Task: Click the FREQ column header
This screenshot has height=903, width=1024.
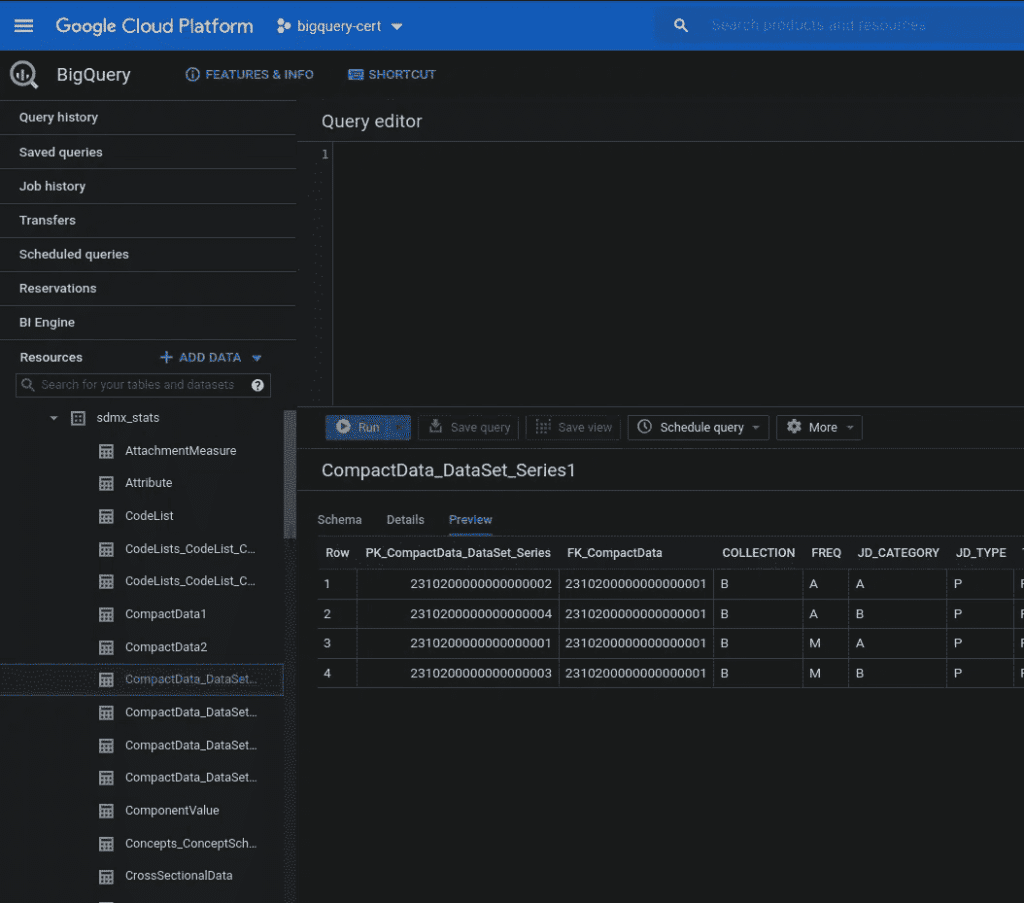Action: (826, 553)
